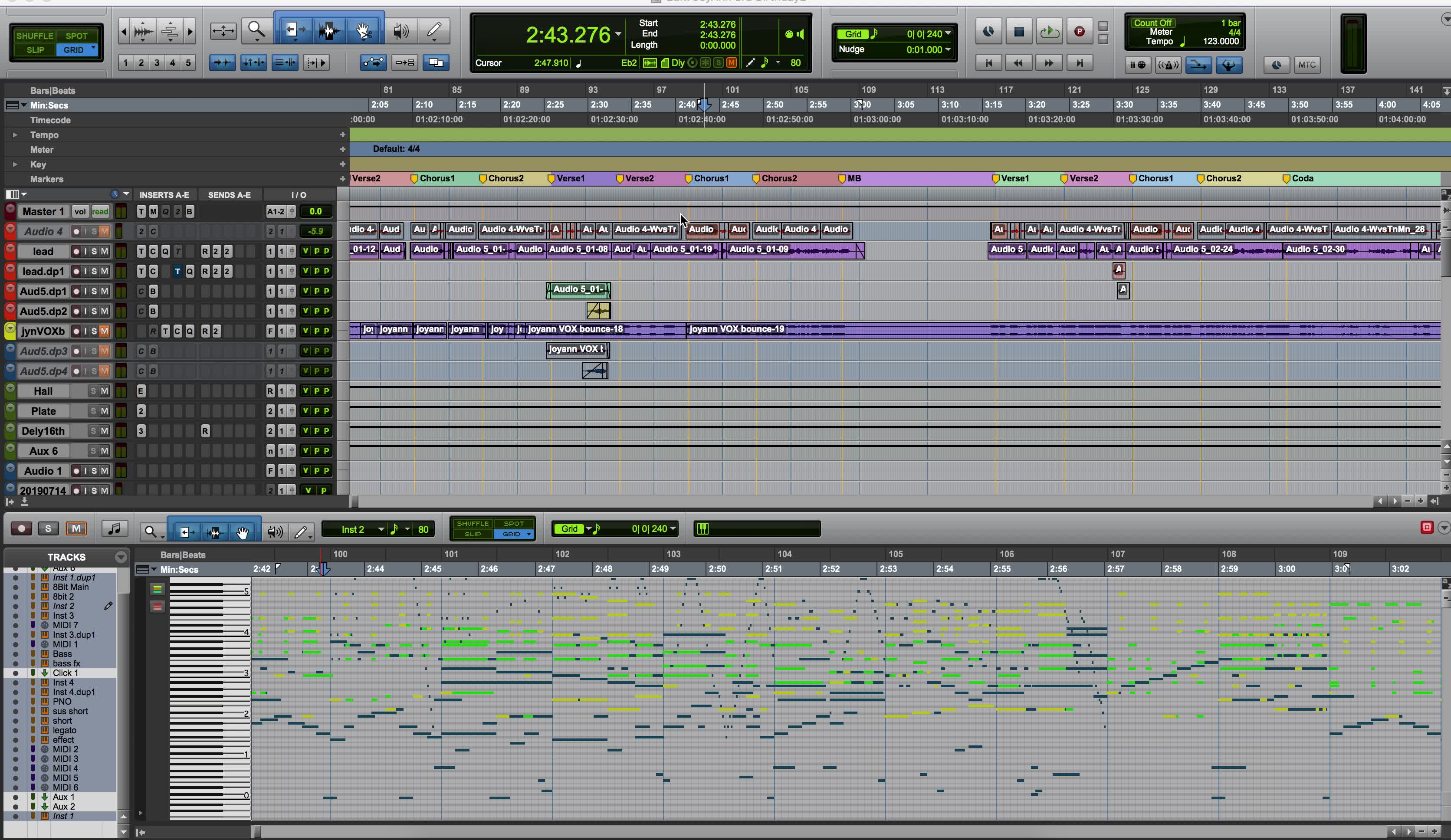Screen dimensions: 1451x840
Task: Click the INSERTS A-E column header
Action: point(164,195)
